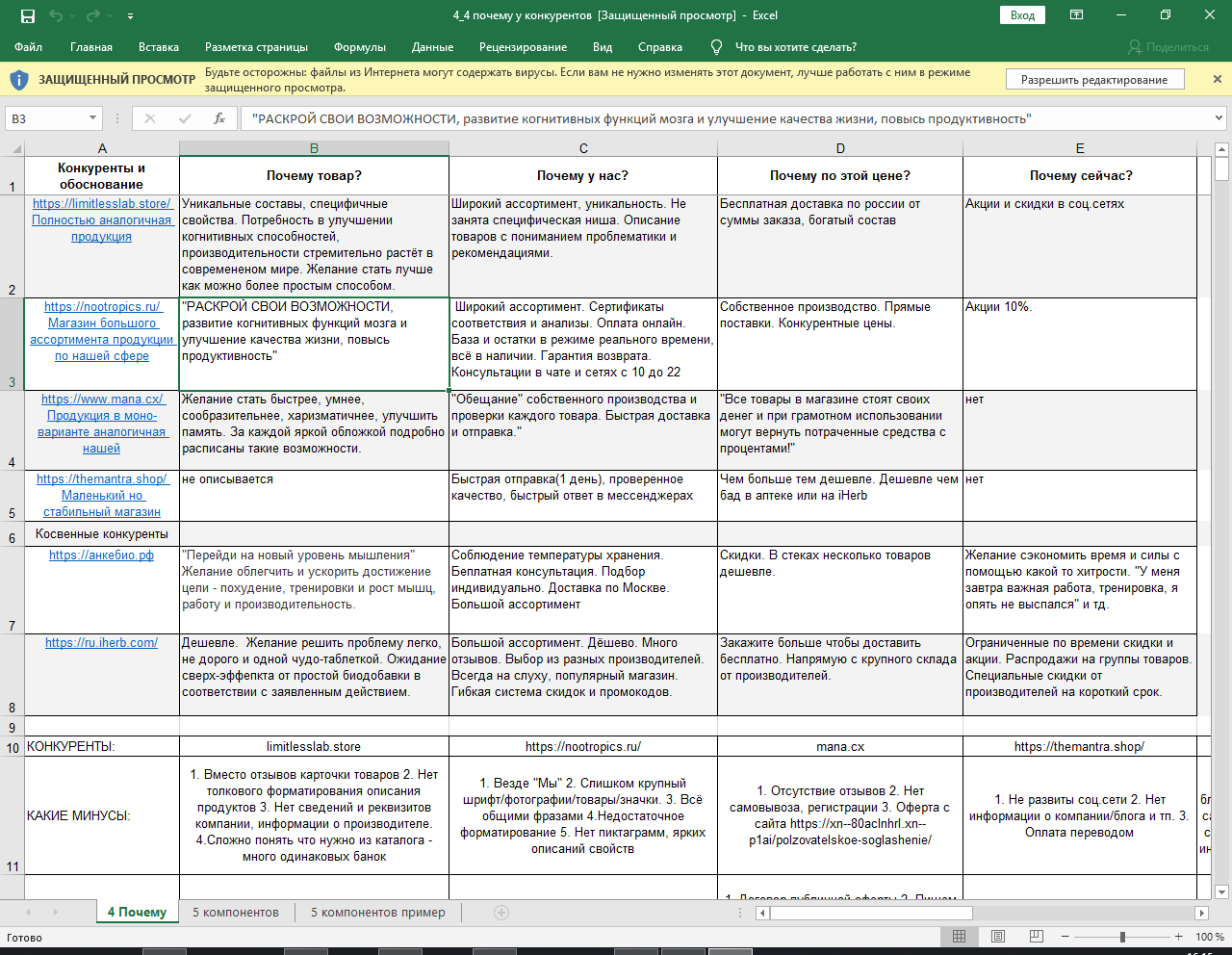Open the Главная ribbon tab
The height and width of the screenshot is (955, 1232).
91,47
